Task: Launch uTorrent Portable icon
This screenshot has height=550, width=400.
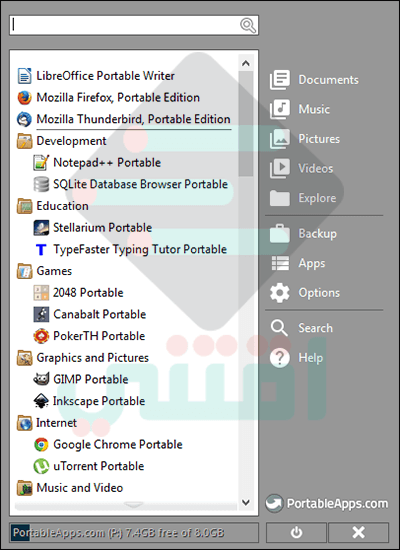Action: (41, 466)
